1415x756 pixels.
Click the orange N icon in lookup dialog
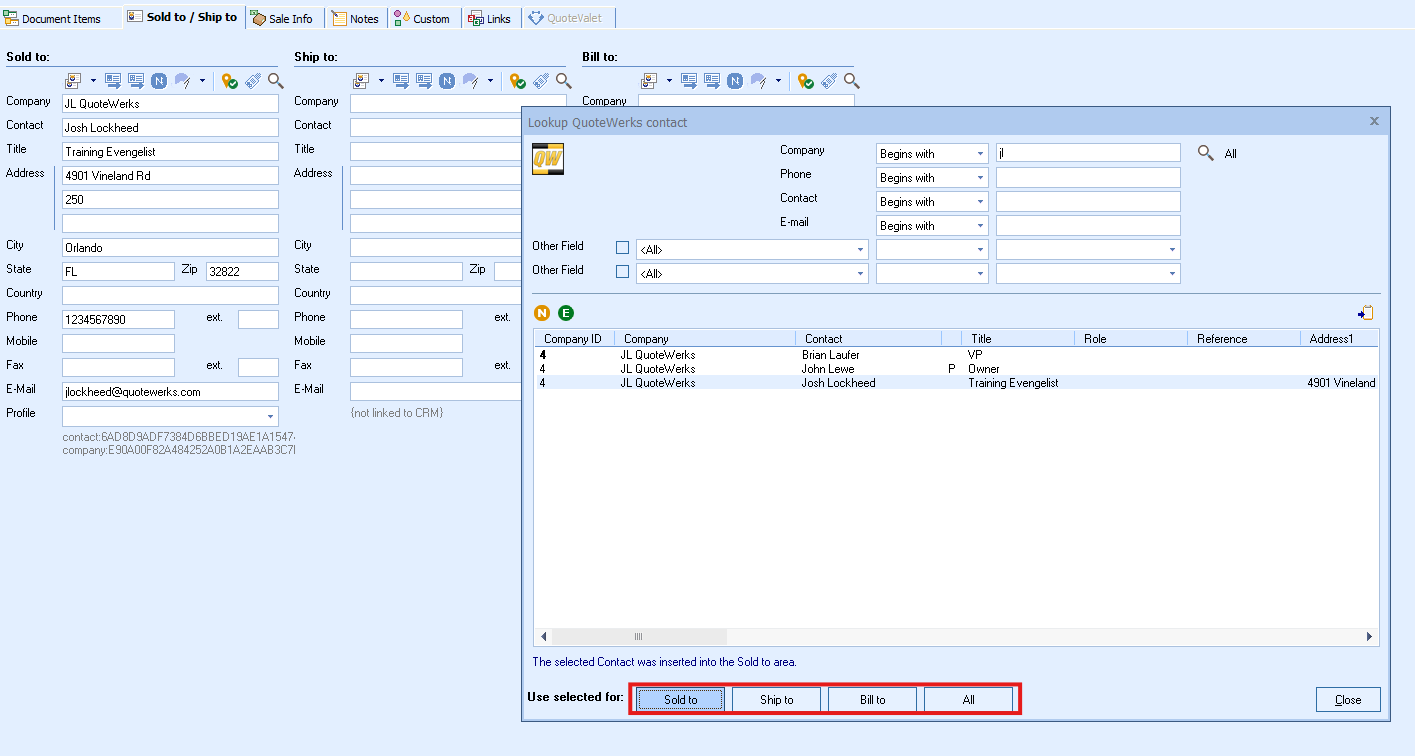click(542, 313)
